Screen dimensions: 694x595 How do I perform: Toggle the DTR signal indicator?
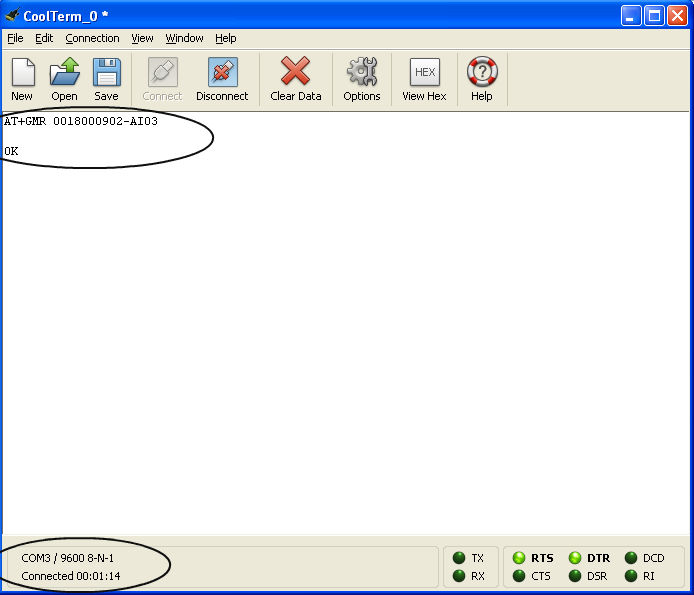[576, 558]
